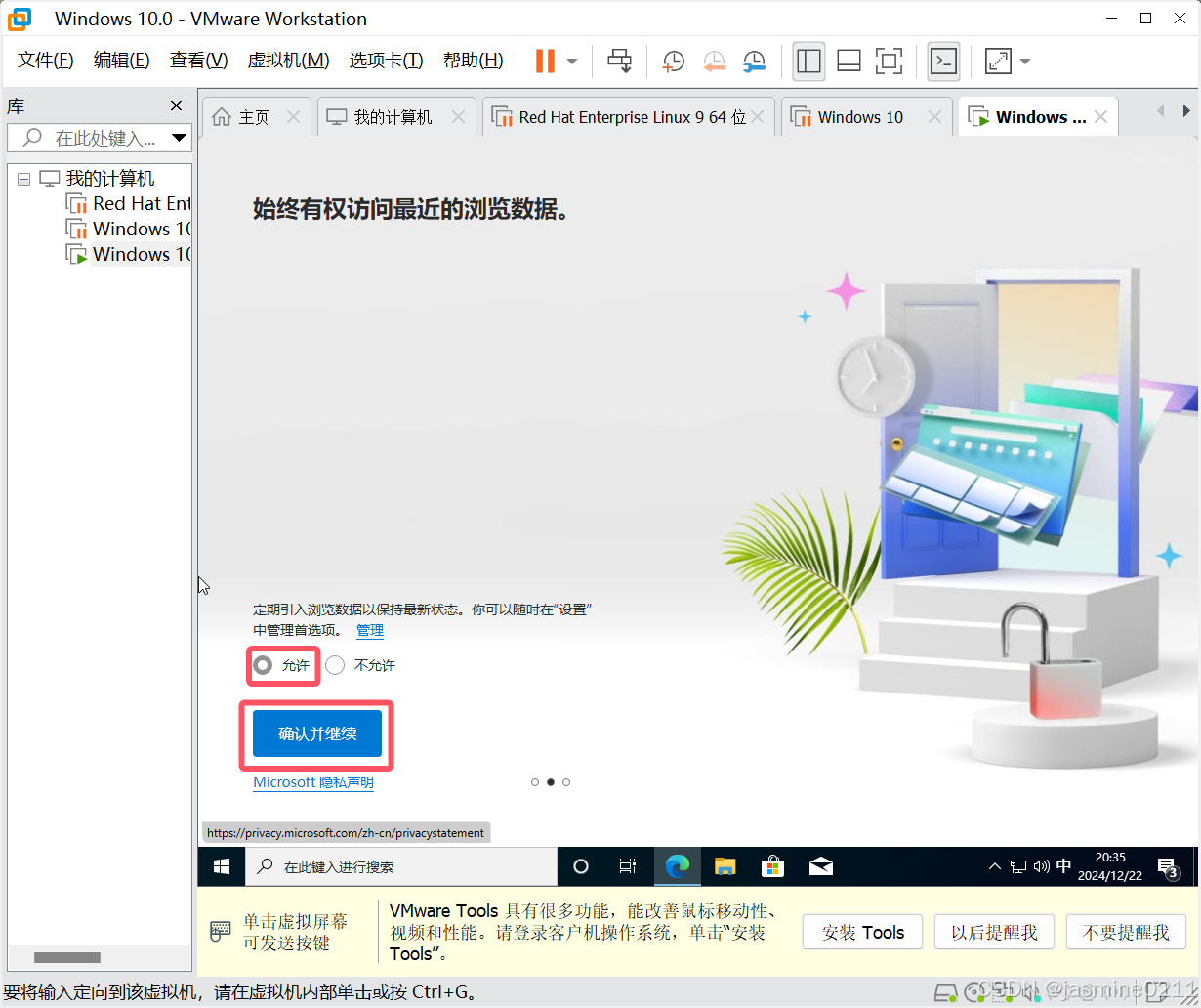Open the snapshot manager wrench icon
The image size is (1201, 1008).
coord(754,62)
